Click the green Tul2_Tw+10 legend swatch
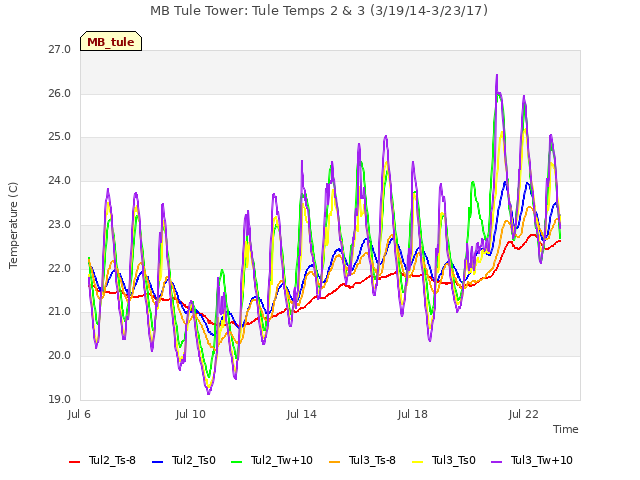Image resolution: width=640 pixels, height=480 pixels. [236, 462]
